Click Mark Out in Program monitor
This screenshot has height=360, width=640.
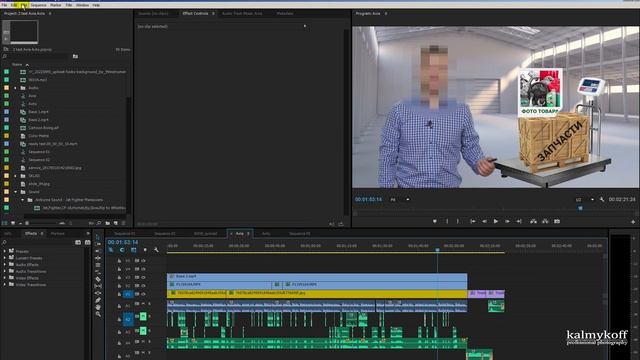pos(458,221)
